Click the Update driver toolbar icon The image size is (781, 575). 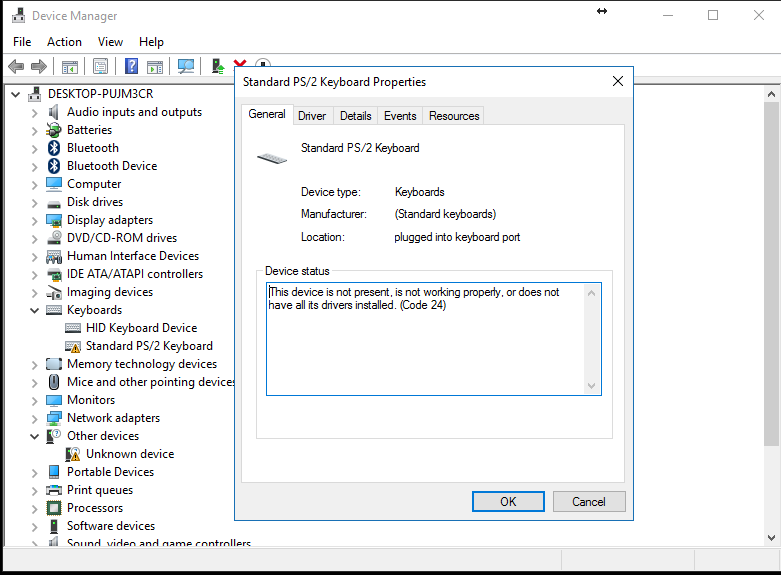coord(217,66)
